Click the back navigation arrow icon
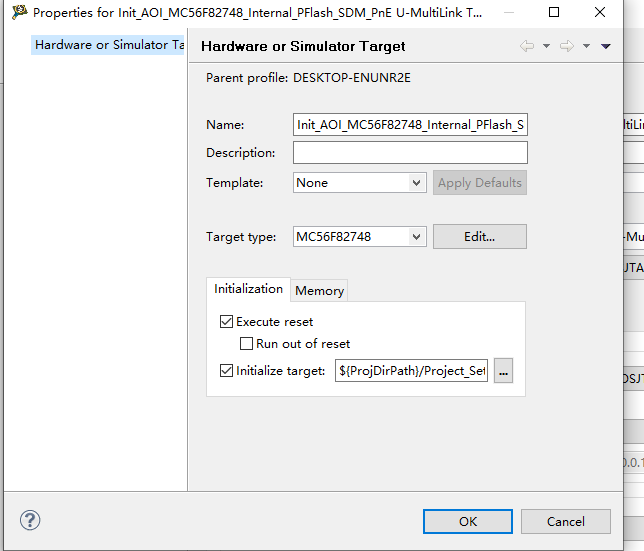 pos(527,46)
